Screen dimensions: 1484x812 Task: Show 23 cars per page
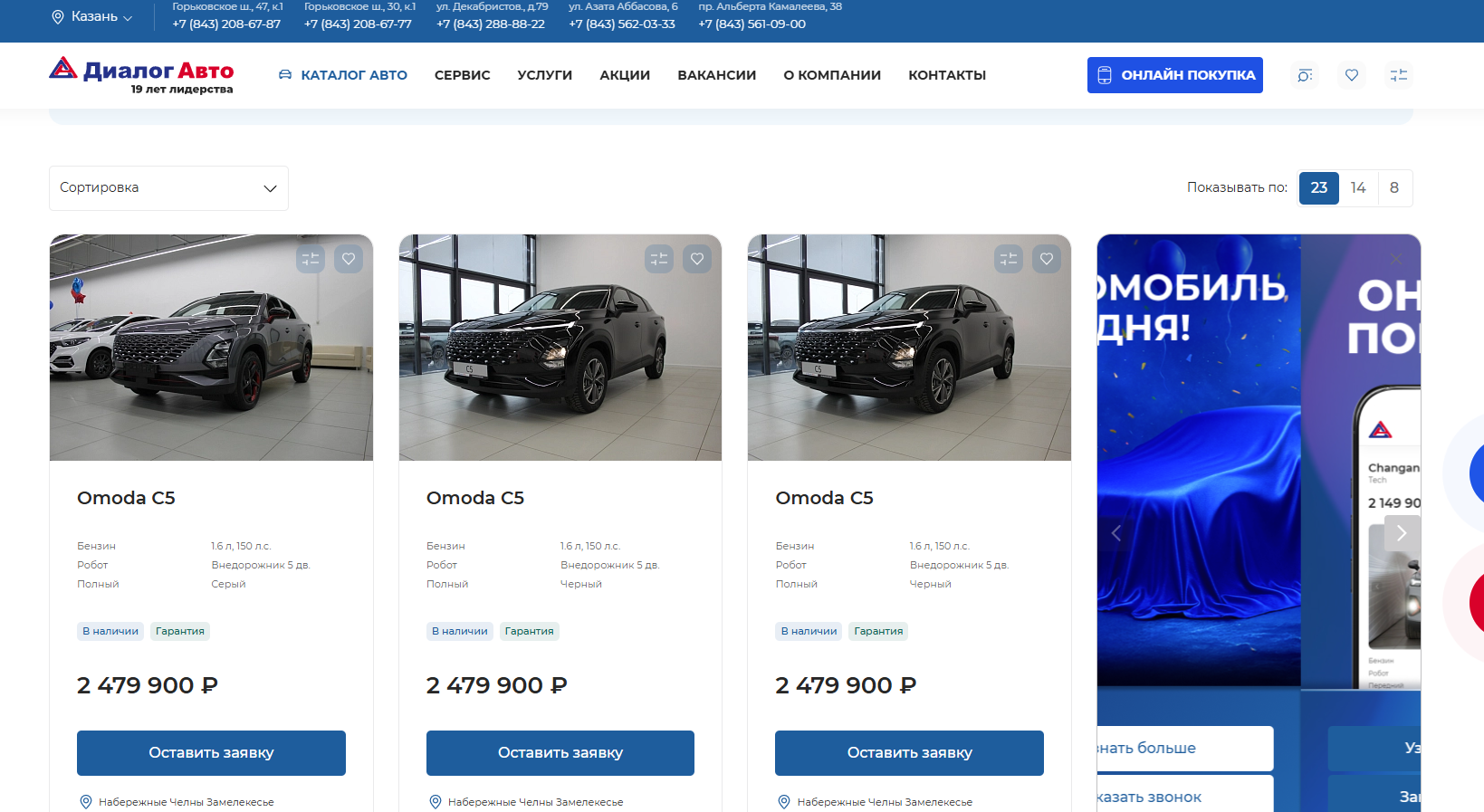click(1319, 188)
